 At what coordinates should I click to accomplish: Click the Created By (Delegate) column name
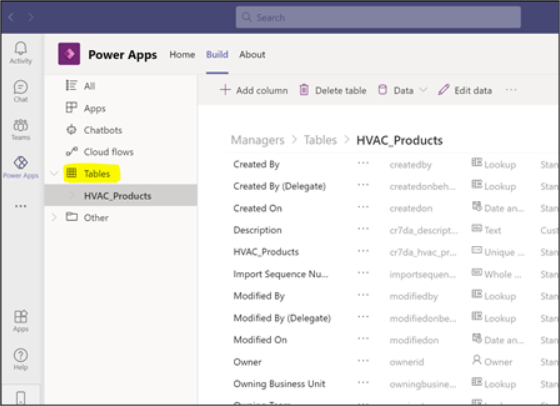(x=279, y=186)
